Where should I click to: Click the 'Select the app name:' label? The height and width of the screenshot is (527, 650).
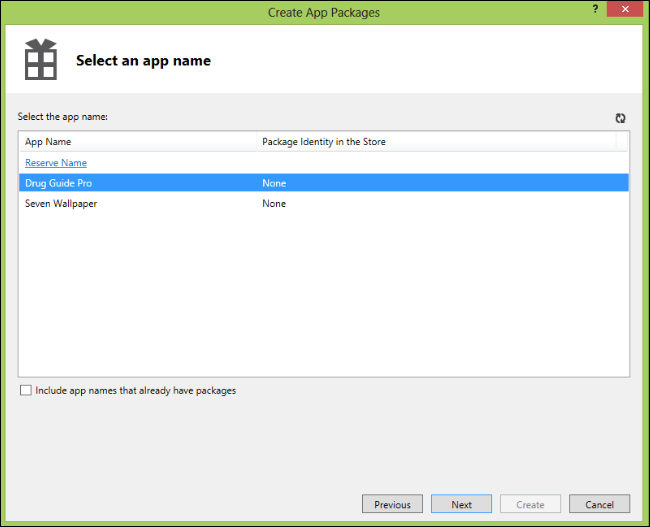63,118
